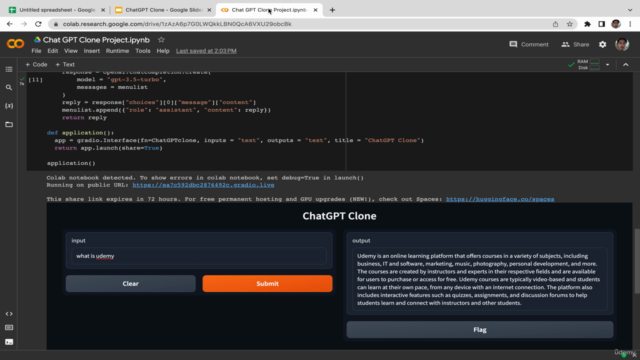Go forward in browser history

[24, 24]
